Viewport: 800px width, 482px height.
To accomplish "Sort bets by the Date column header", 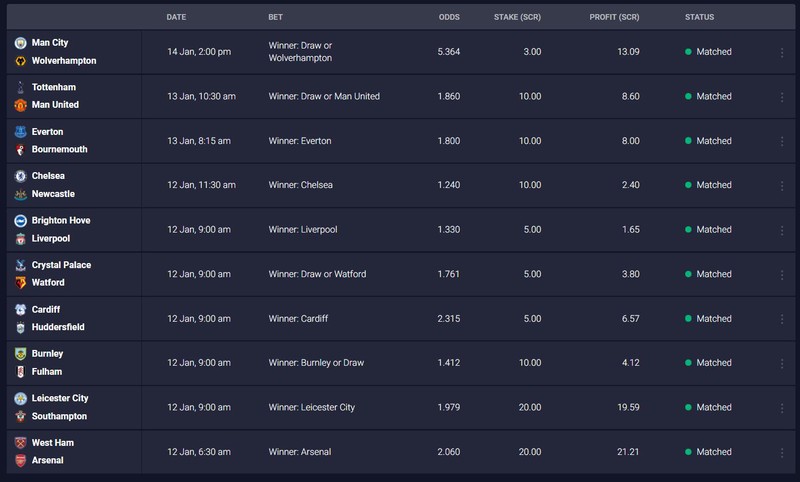I will [x=176, y=17].
